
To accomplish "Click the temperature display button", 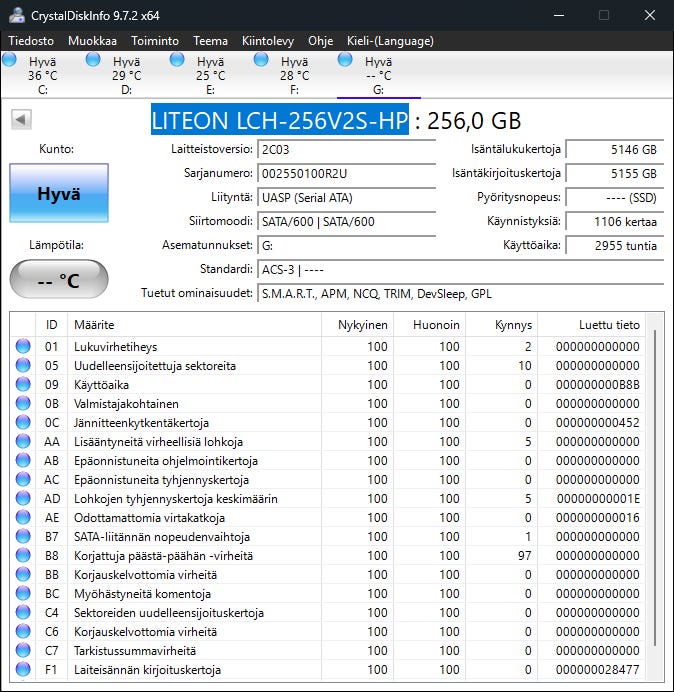I will coord(58,280).
